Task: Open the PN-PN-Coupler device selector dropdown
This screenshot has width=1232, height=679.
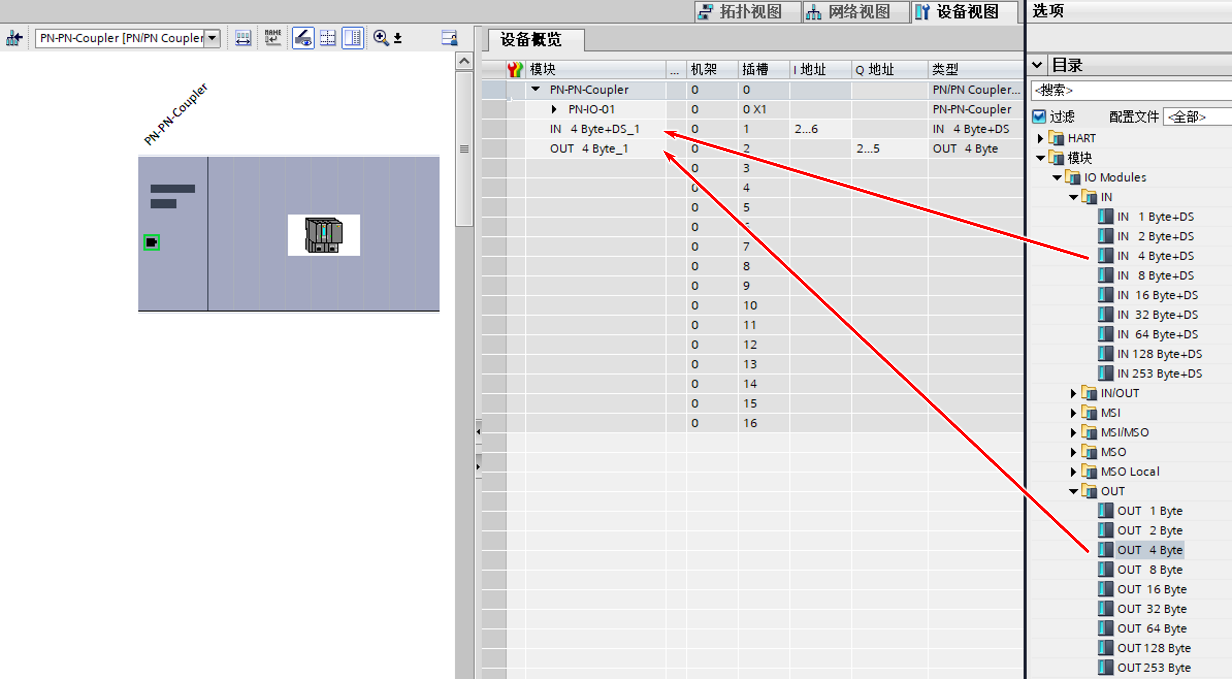Action: point(211,38)
